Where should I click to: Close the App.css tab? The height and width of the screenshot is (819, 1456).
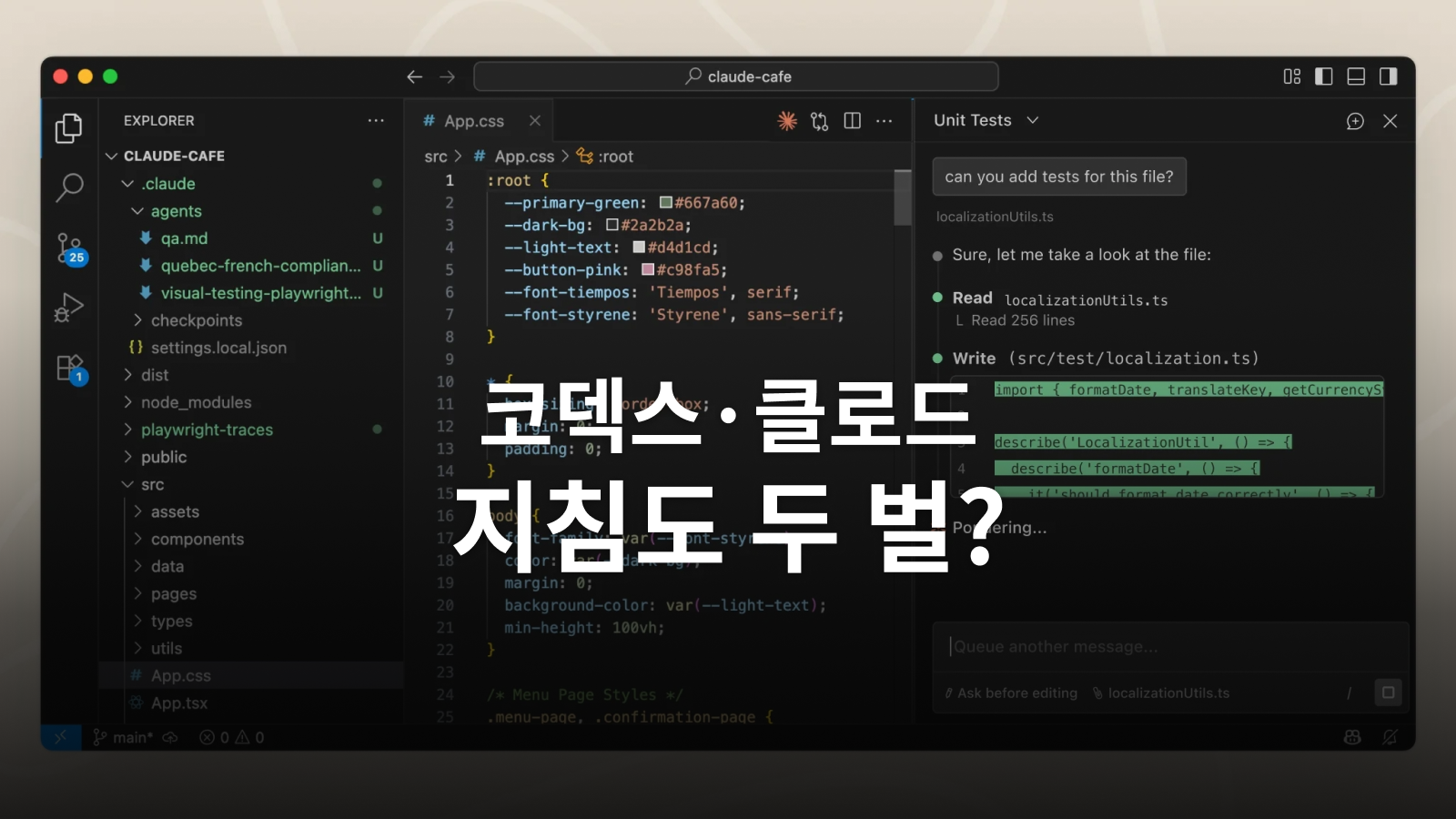[535, 121]
